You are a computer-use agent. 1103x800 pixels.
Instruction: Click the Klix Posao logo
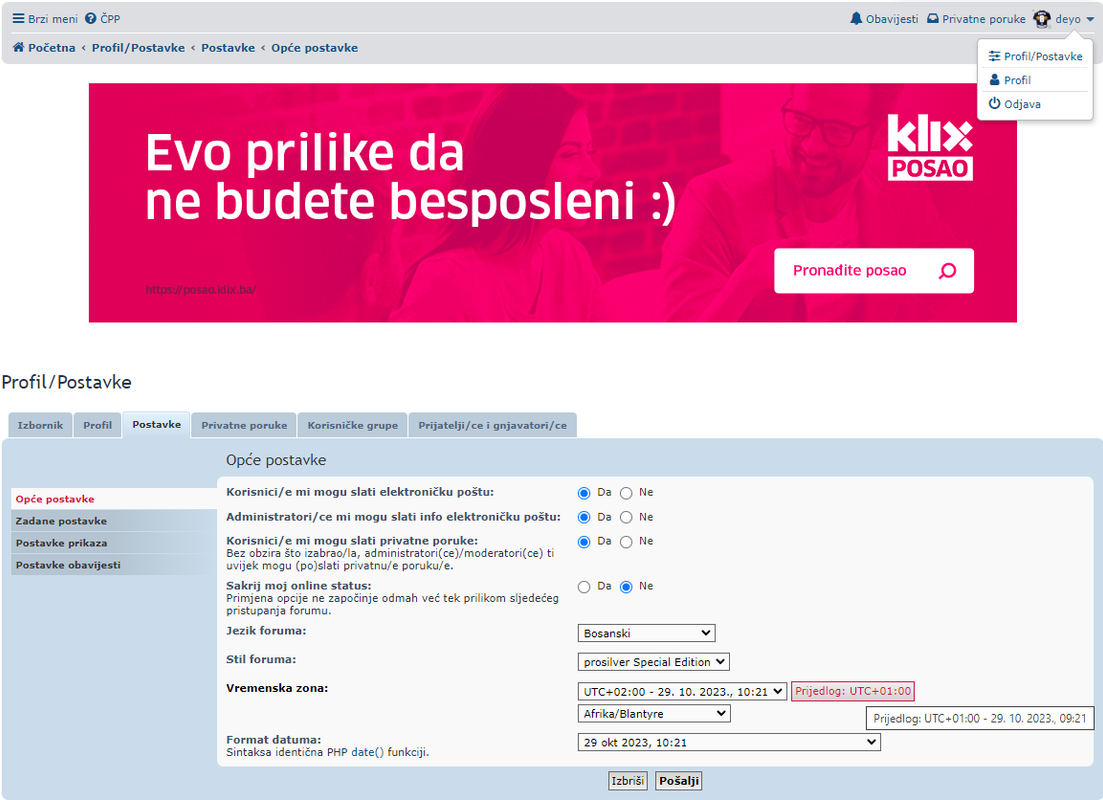(930, 148)
